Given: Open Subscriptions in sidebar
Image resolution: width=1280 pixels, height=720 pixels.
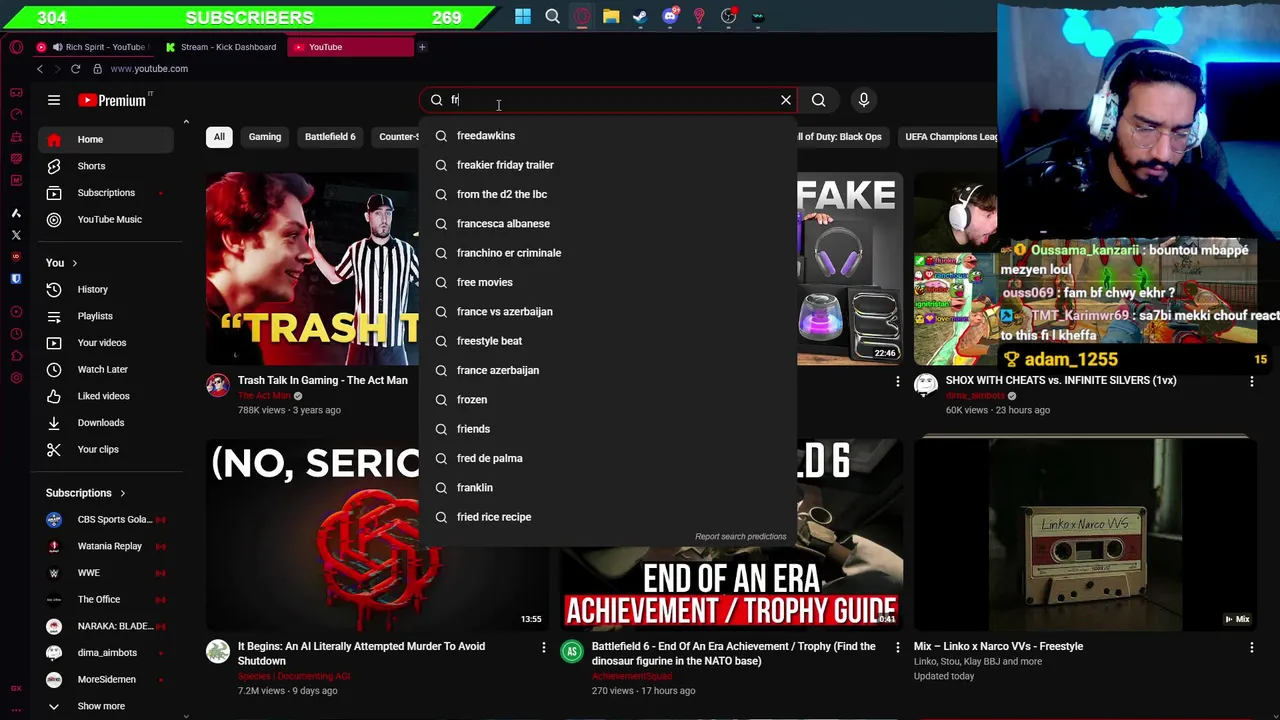Looking at the screenshot, I should click(x=106, y=193).
